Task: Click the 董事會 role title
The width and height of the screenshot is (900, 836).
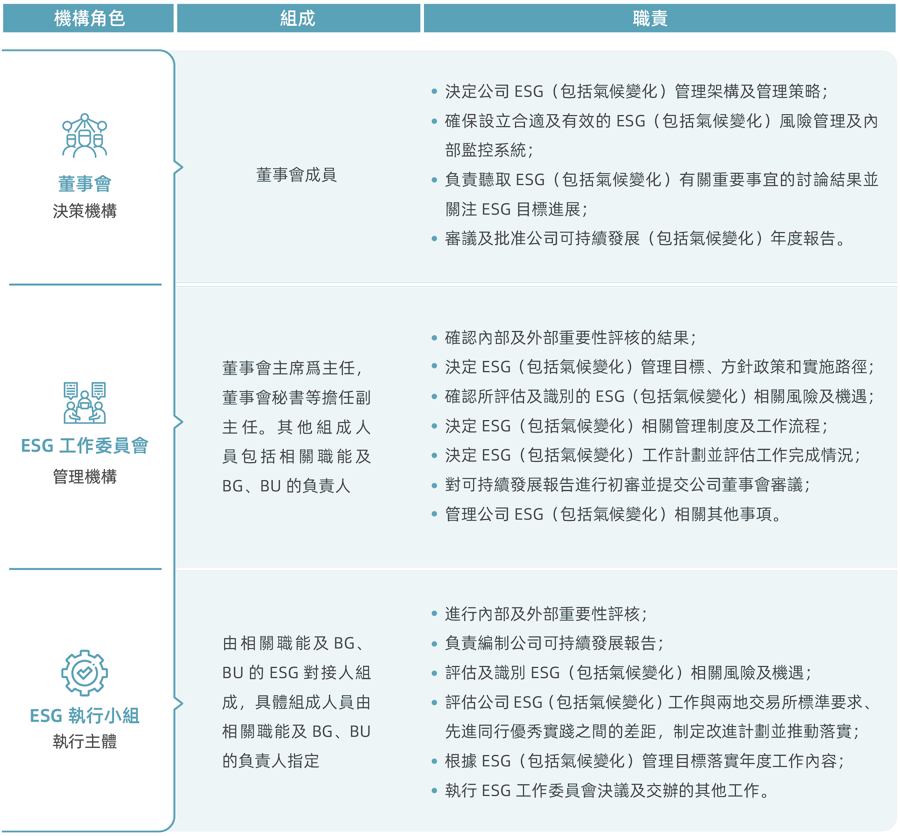Action: coord(85,184)
